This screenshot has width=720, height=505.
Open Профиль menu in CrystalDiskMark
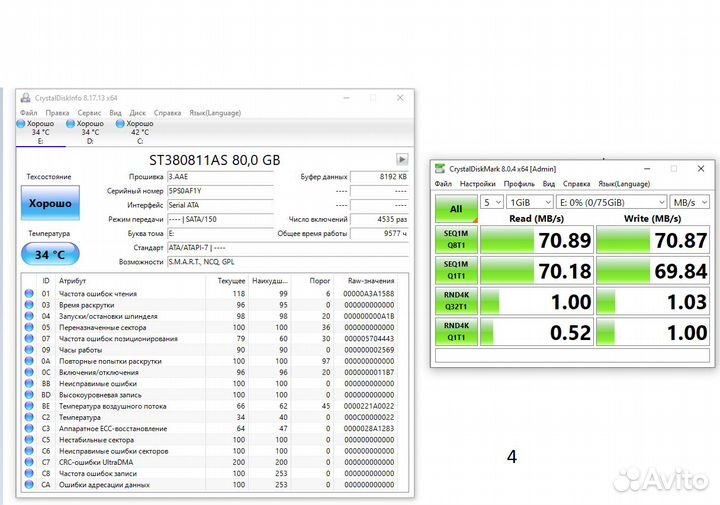point(519,184)
